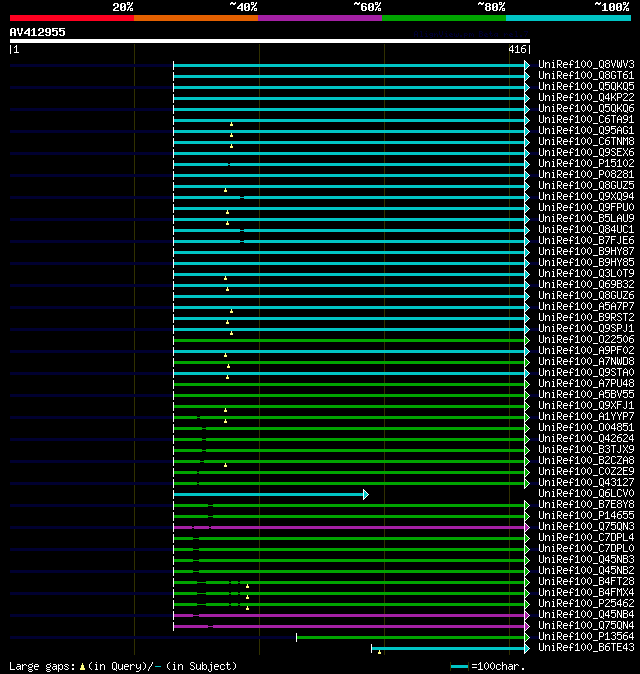
Task: Click the 416 query length label
Action: tap(517, 49)
